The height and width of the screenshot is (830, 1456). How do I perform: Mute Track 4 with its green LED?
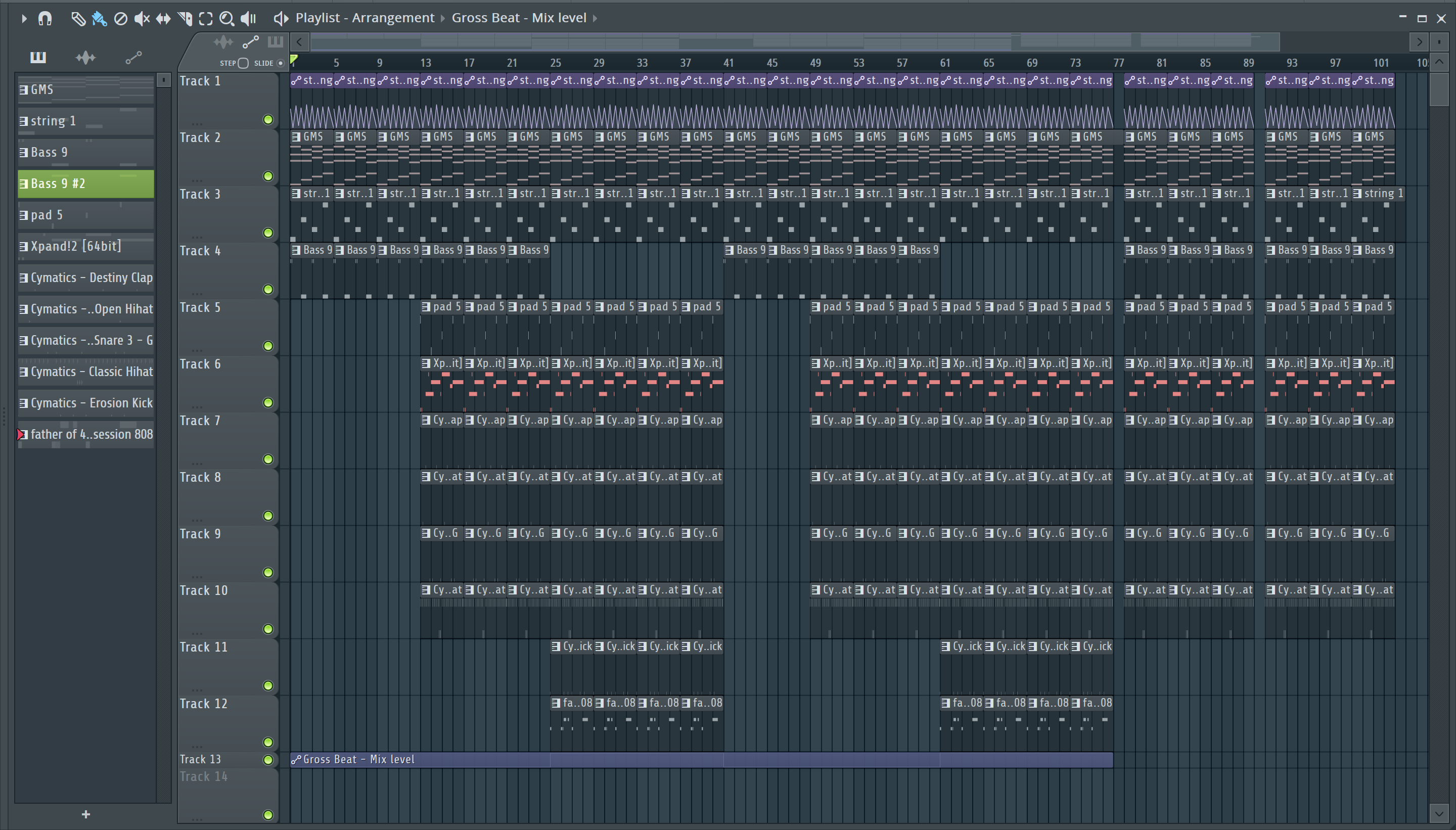268,290
